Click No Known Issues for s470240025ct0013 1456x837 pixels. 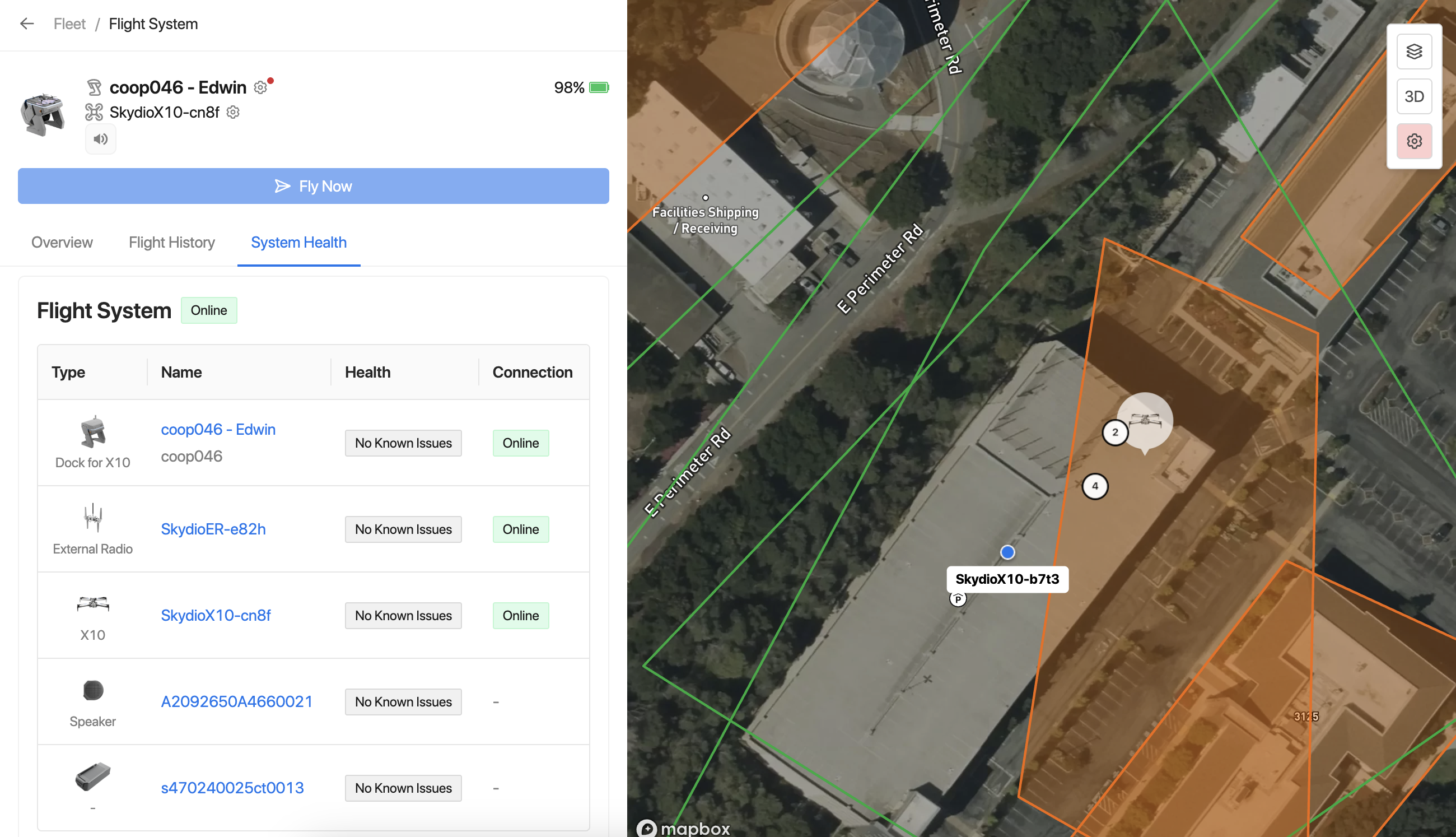pos(403,788)
